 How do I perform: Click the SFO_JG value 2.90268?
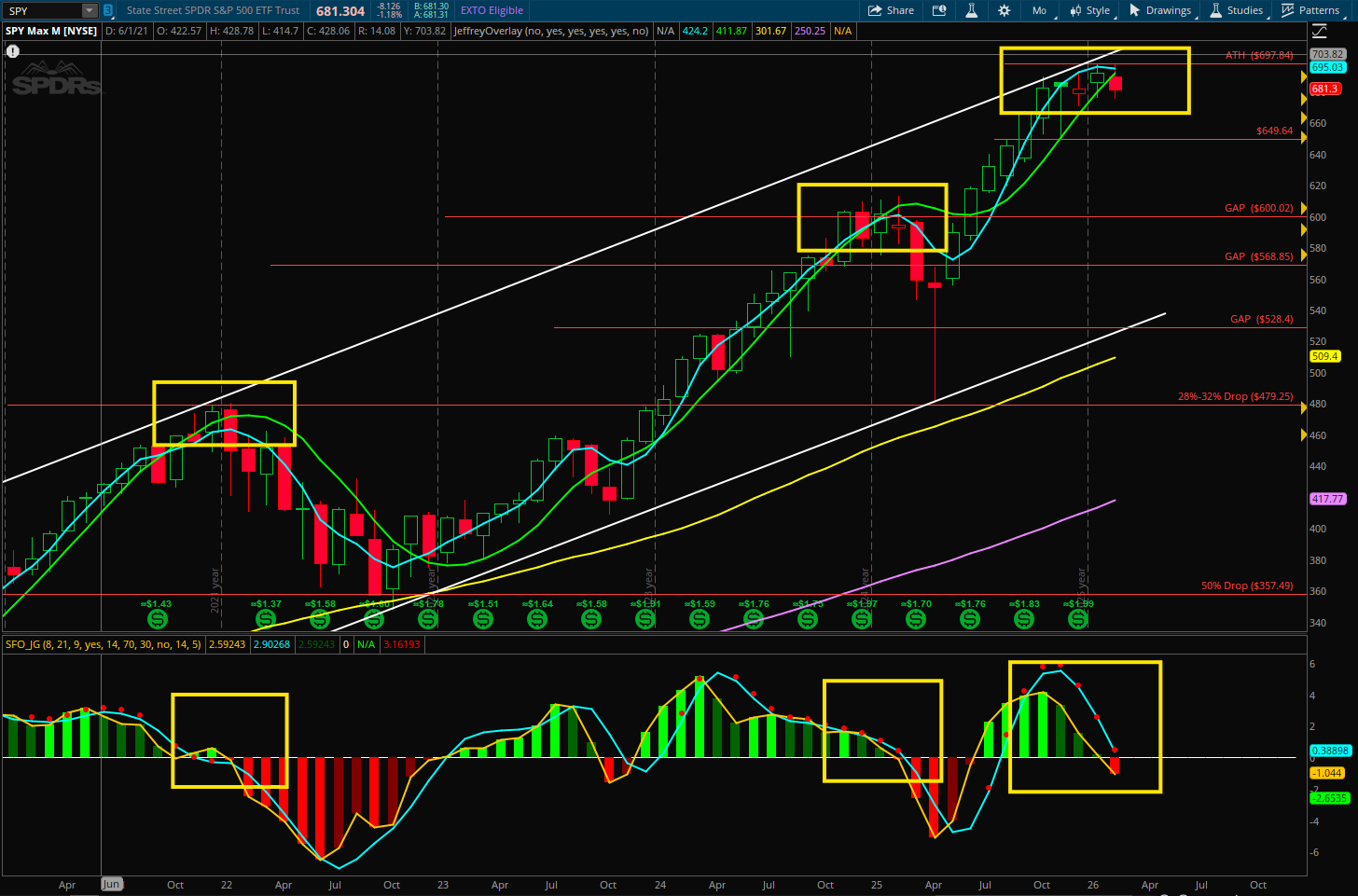click(x=271, y=644)
